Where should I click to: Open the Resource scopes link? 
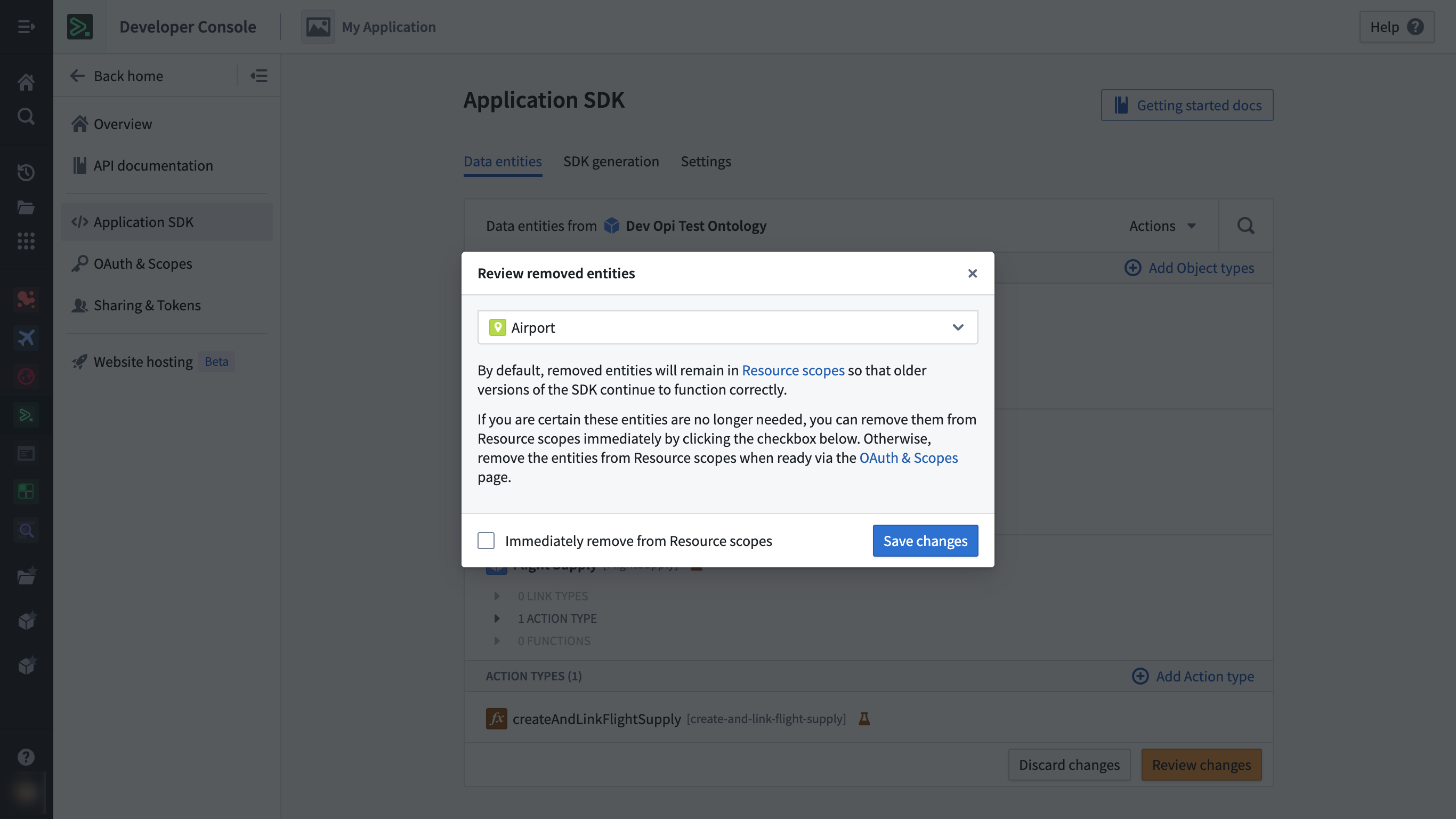tap(793, 370)
